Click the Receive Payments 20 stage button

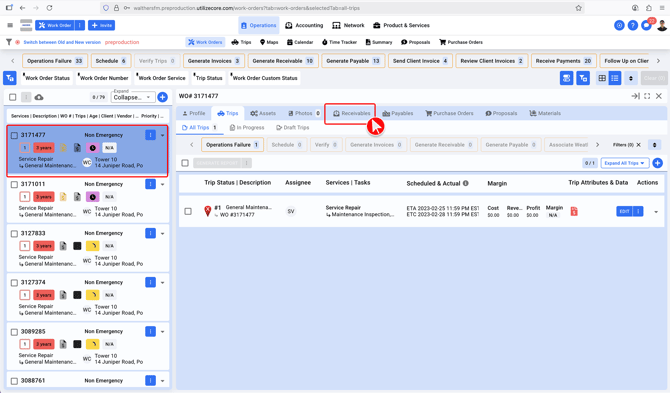tap(563, 61)
